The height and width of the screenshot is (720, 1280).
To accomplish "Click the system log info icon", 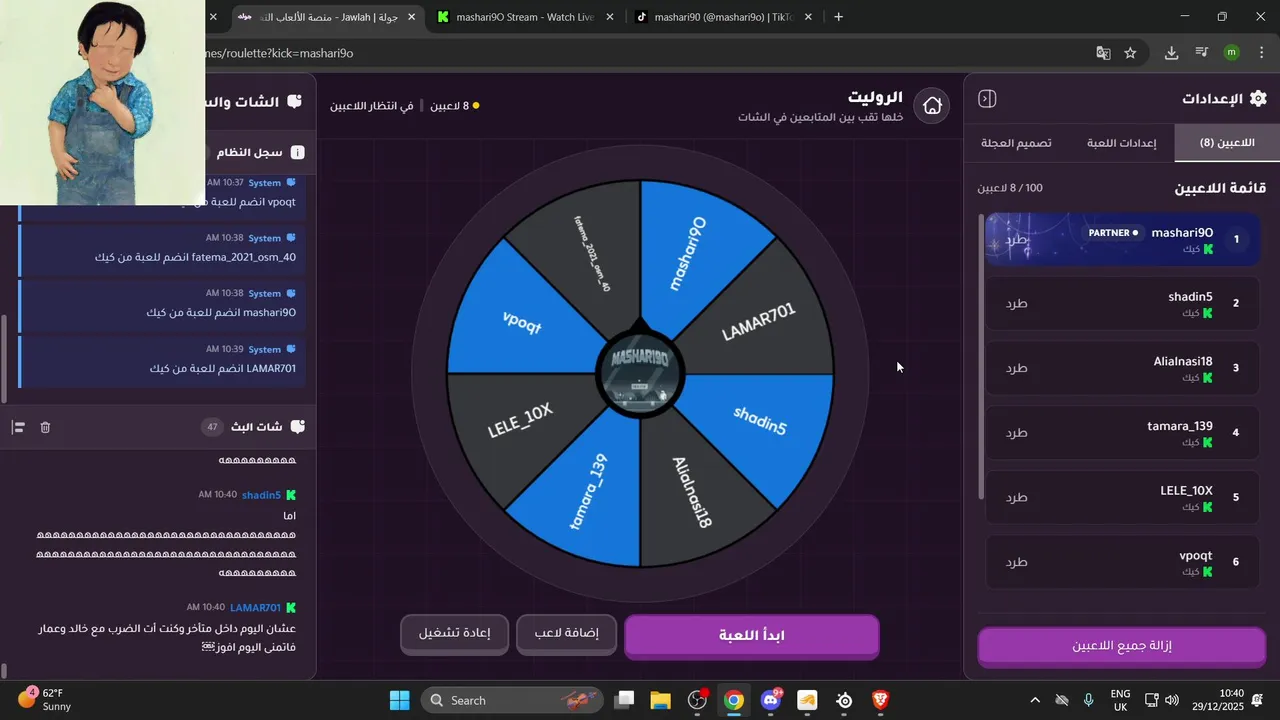I will [297, 153].
